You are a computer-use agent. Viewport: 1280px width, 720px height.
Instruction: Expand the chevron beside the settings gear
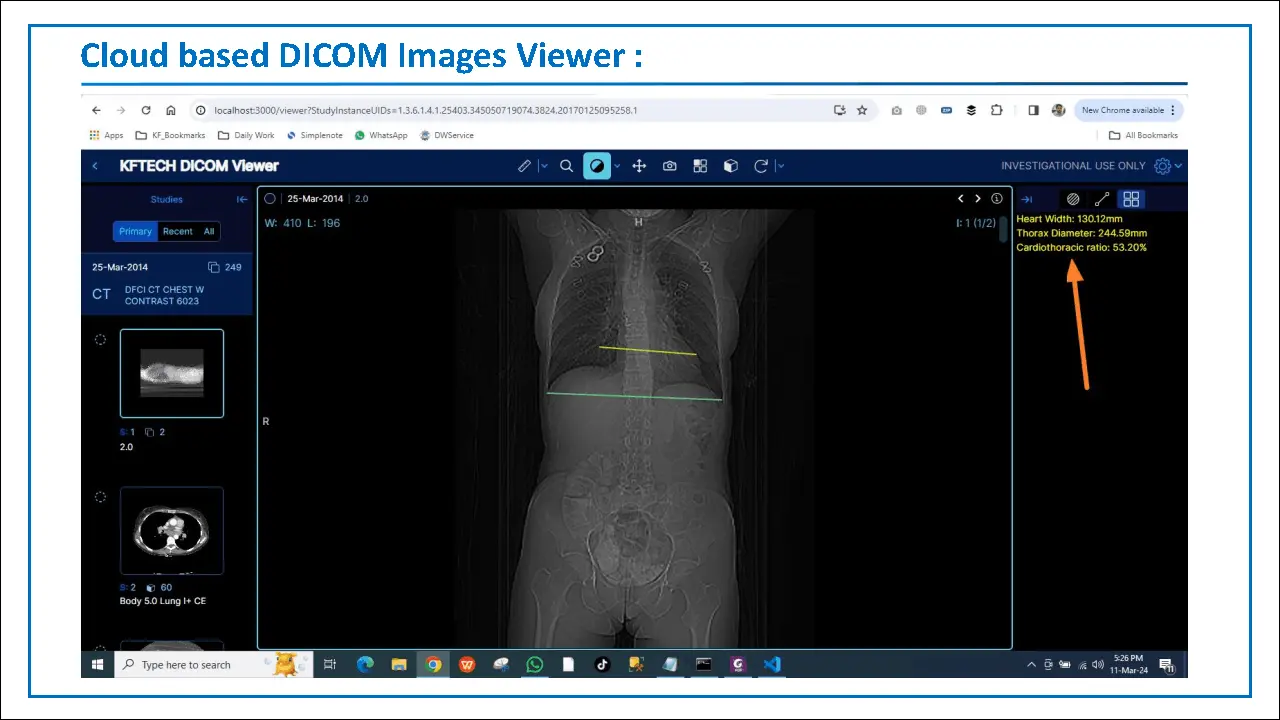pyautogui.click(x=1178, y=166)
